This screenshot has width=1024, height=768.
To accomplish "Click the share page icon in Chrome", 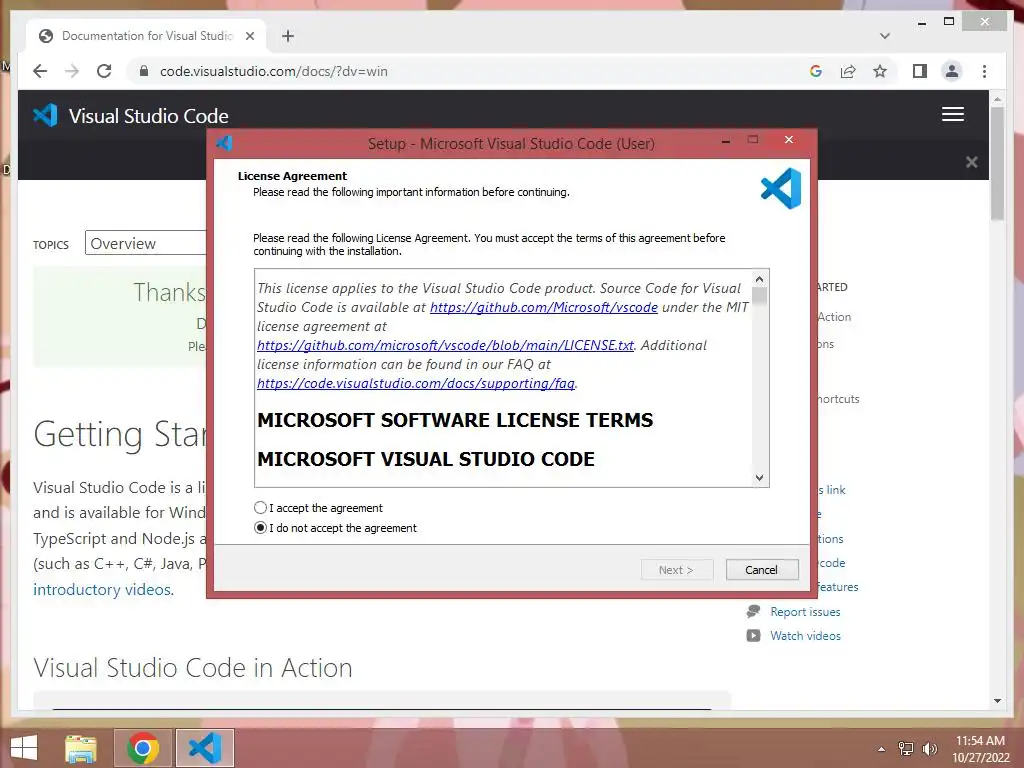I will coord(848,71).
